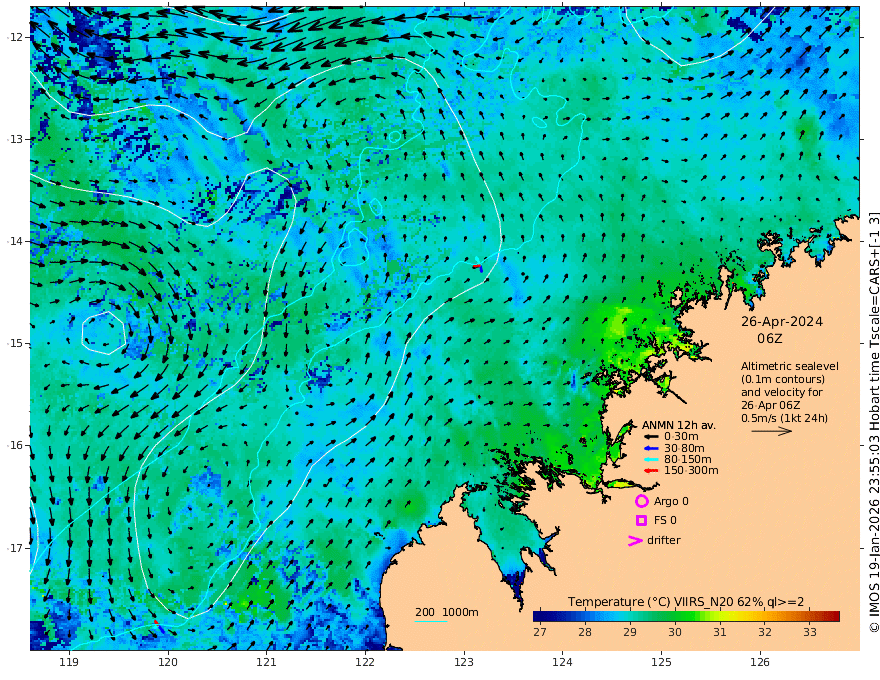Click the 'Altimetric sealevel' caption text
Image resolution: width=880 pixels, height=680 pixels.
790,366
